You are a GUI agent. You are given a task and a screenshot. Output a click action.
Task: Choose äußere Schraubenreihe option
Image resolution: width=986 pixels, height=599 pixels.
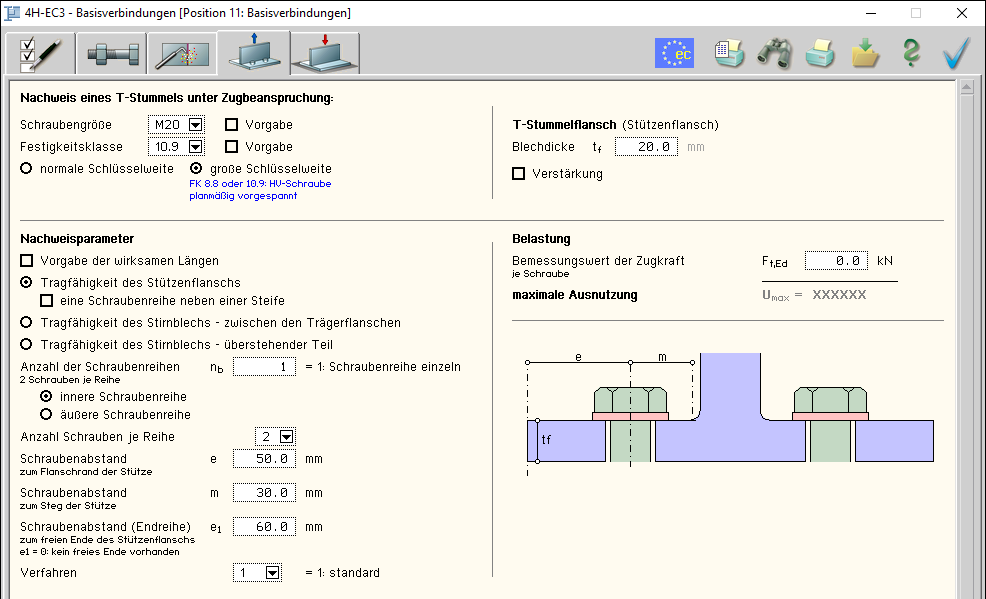(46, 414)
